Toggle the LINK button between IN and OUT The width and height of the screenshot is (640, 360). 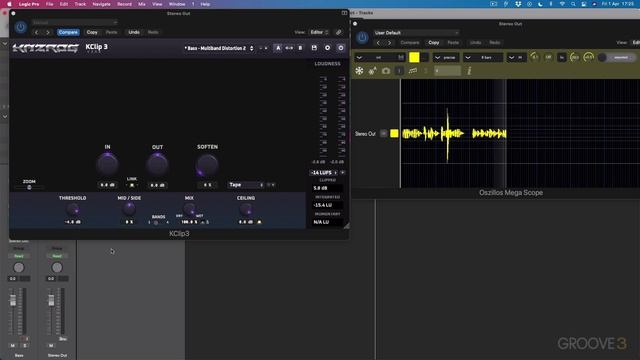pos(132,185)
